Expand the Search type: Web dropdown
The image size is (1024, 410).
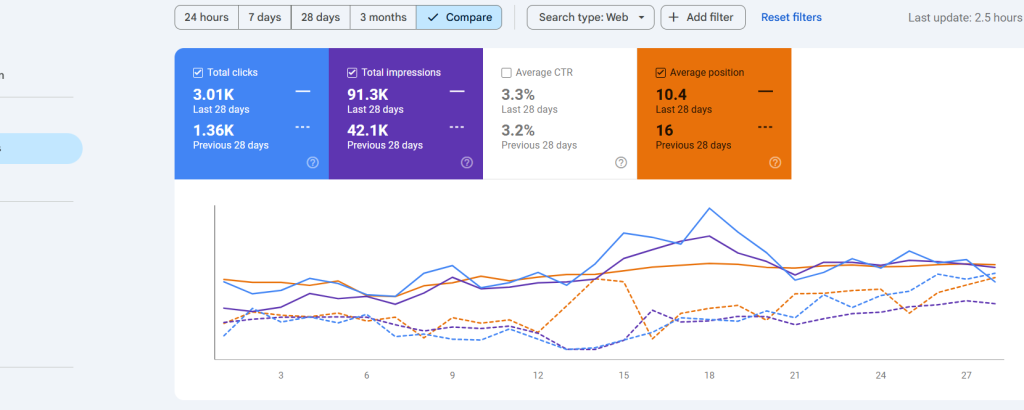[590, 17]
